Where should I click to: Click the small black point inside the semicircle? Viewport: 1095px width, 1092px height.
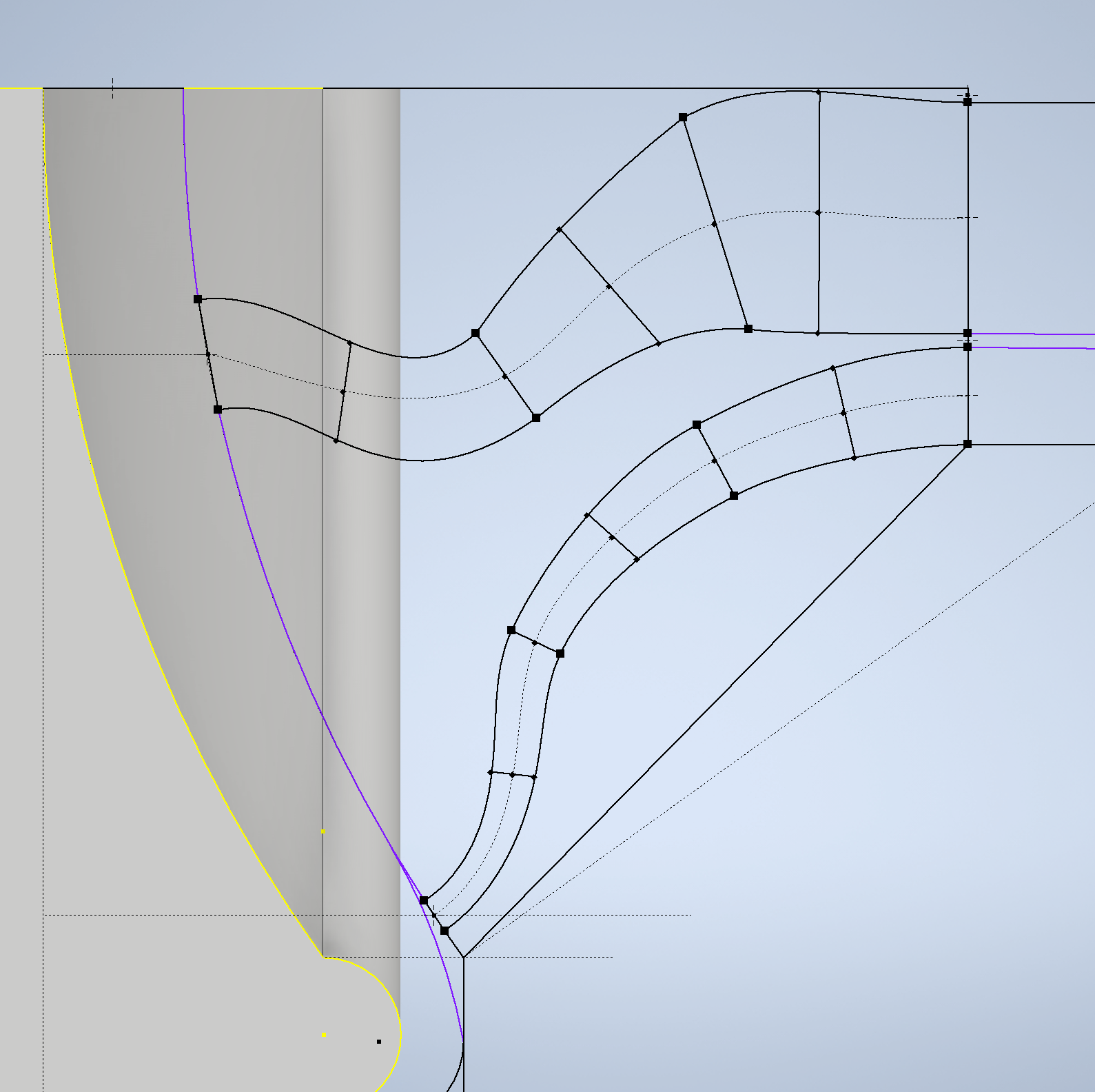coord(379,1042)
